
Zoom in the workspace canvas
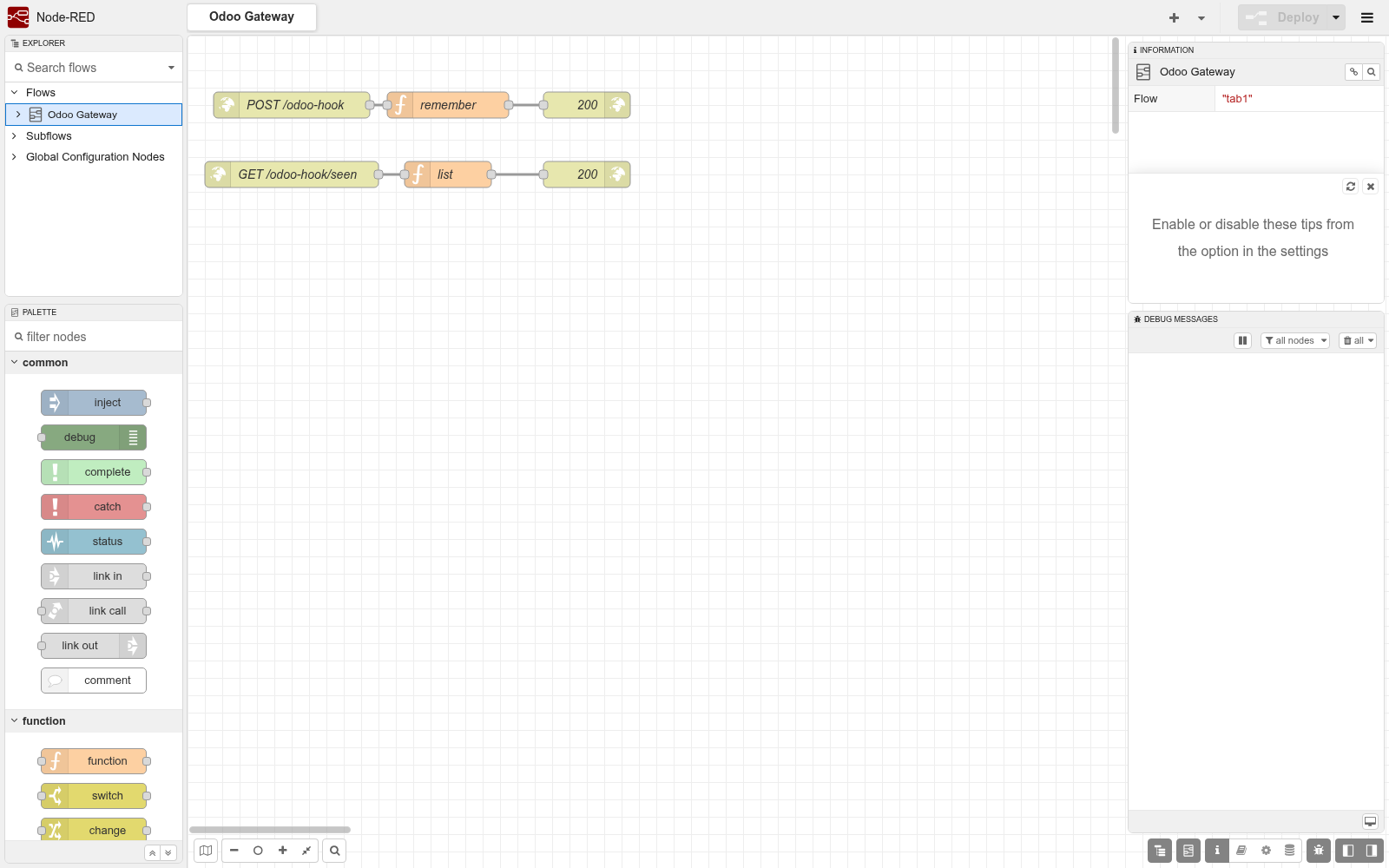coord(282,851)
